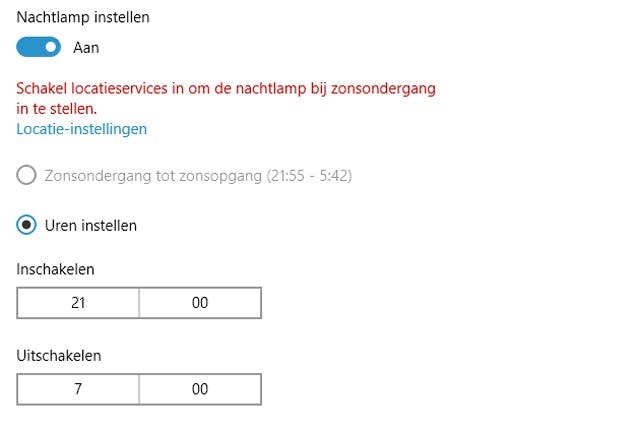Image resolution: width=628 pixels, height=425 pixels.
Task: Open the Uitschakelen minutes field showing 00
Action: coord(200,389)
